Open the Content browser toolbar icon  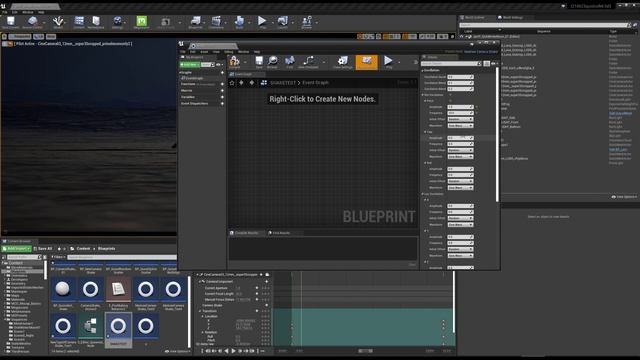coord(79,22)
